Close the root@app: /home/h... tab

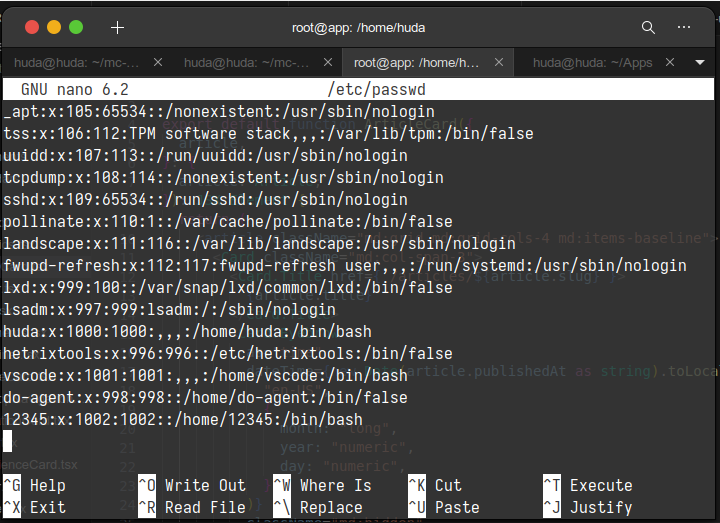[498, 62]
